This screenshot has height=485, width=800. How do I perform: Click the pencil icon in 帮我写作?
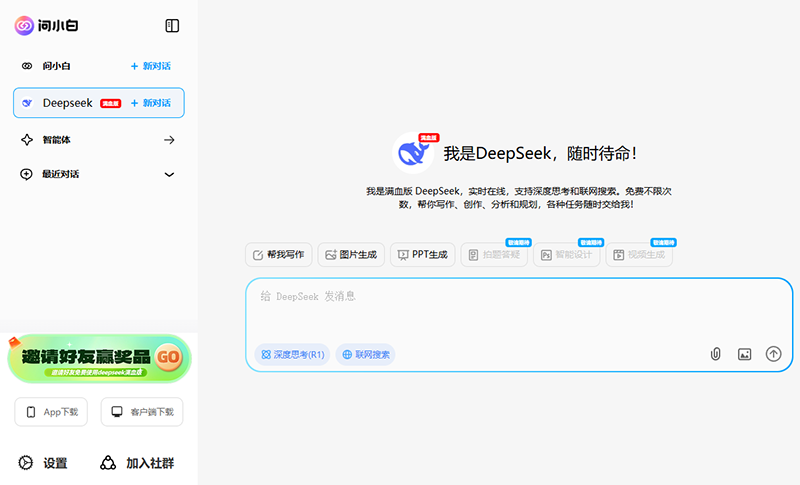[258, 254]
